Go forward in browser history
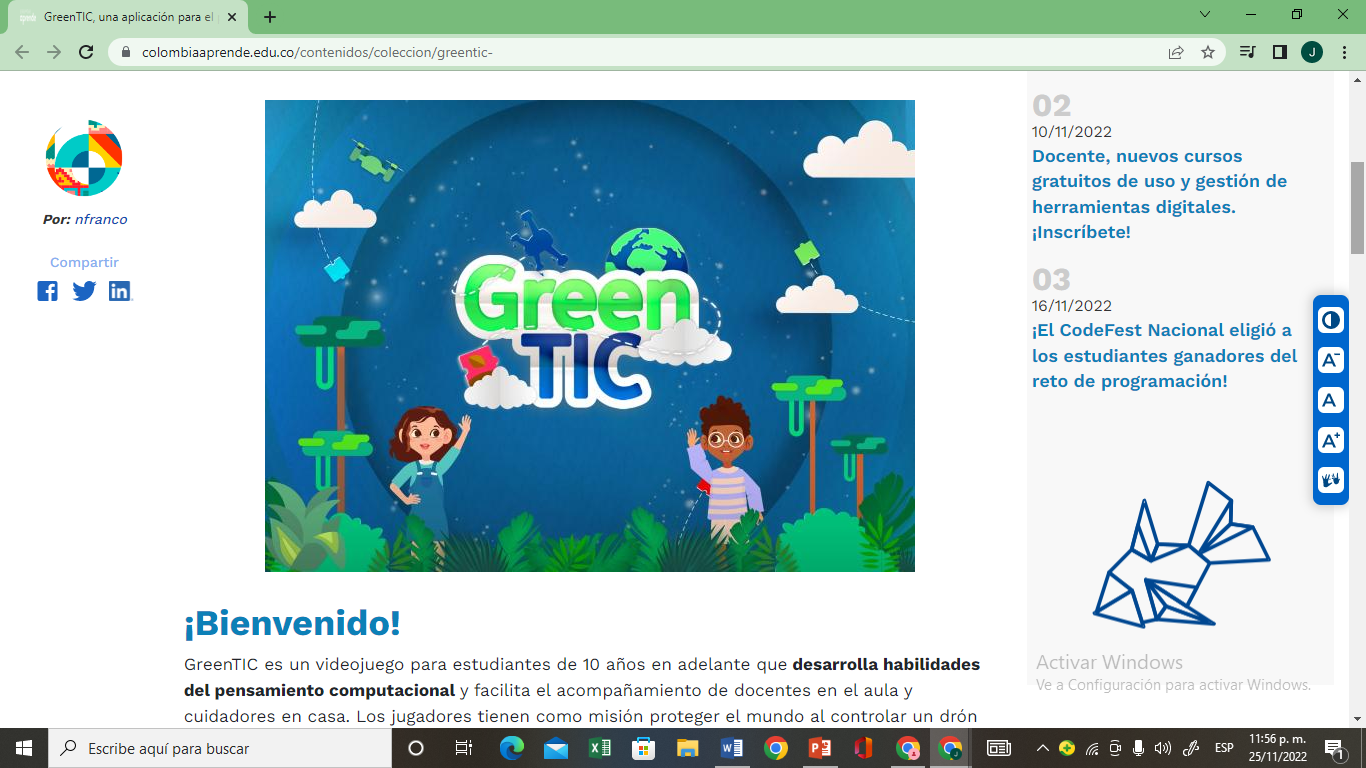Viewport: 1366px width, 768px height. tap(54, 52)
